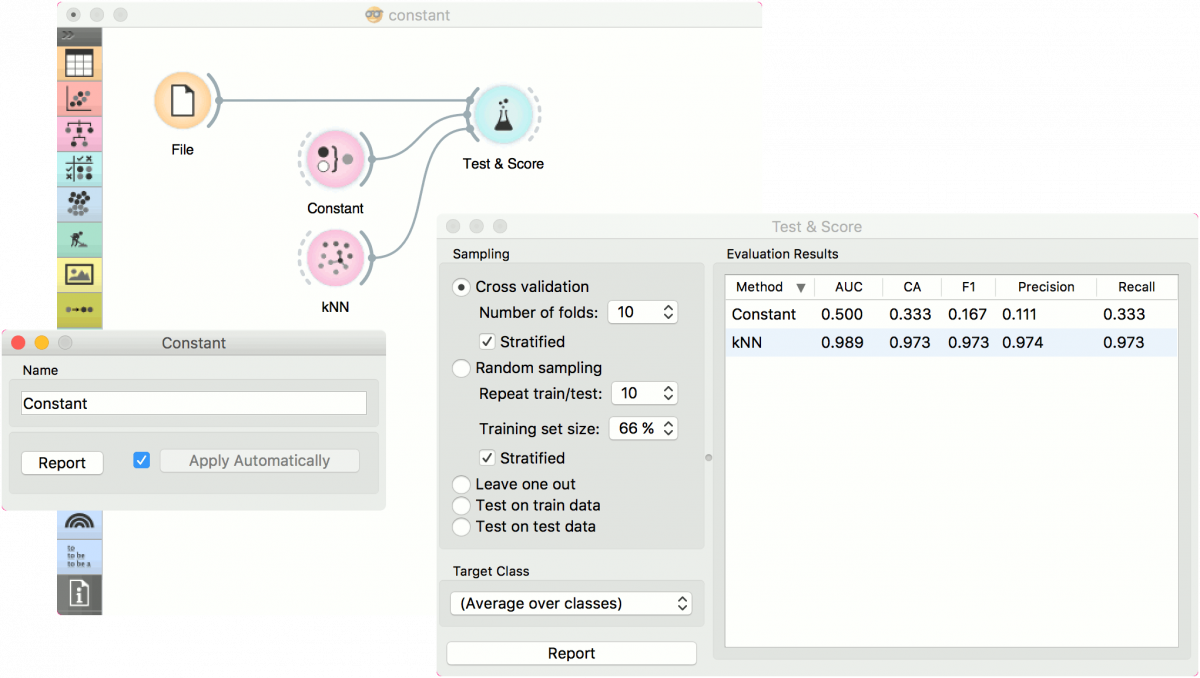Select the kNN widget on canvas

[x=335, y=256]
